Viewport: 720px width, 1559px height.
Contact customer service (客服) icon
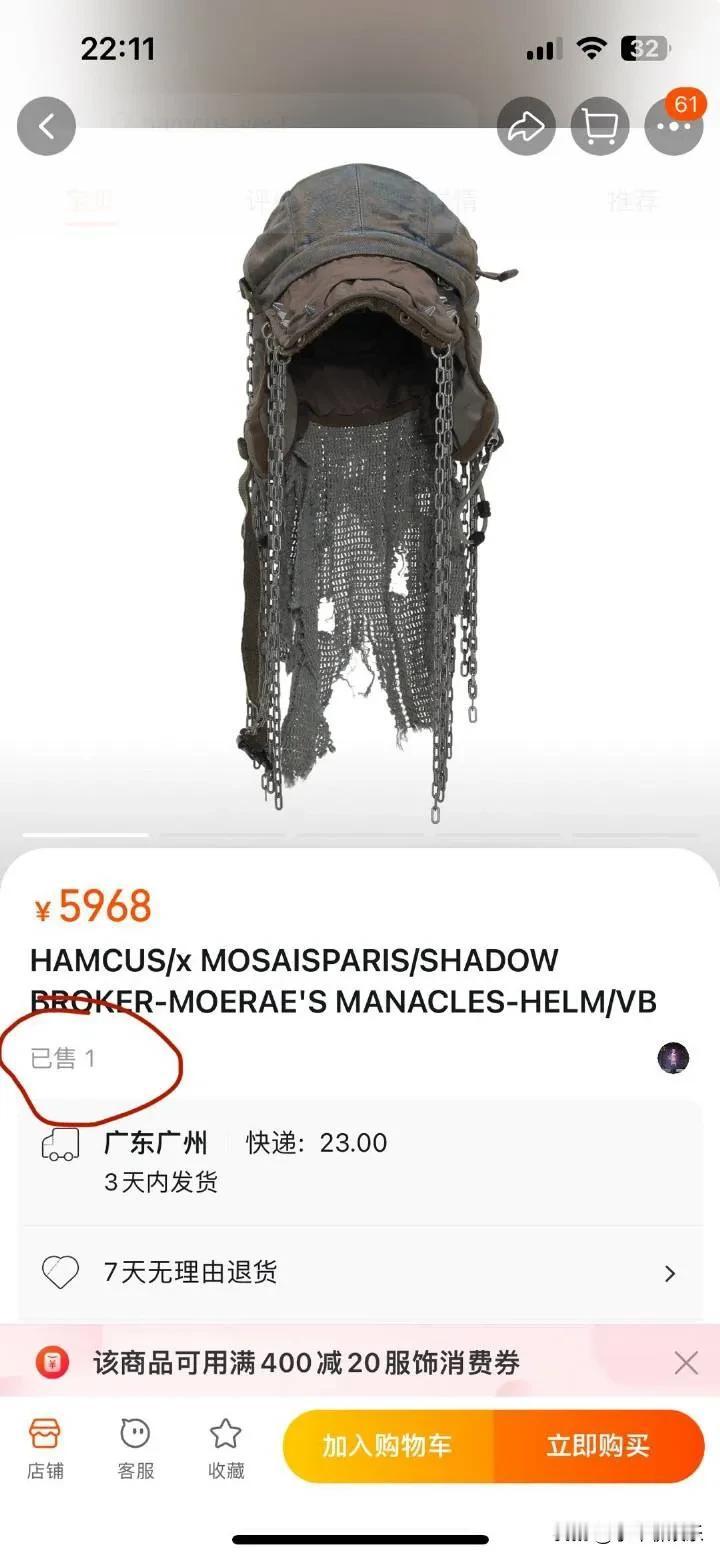click(x=135, y=1448)
